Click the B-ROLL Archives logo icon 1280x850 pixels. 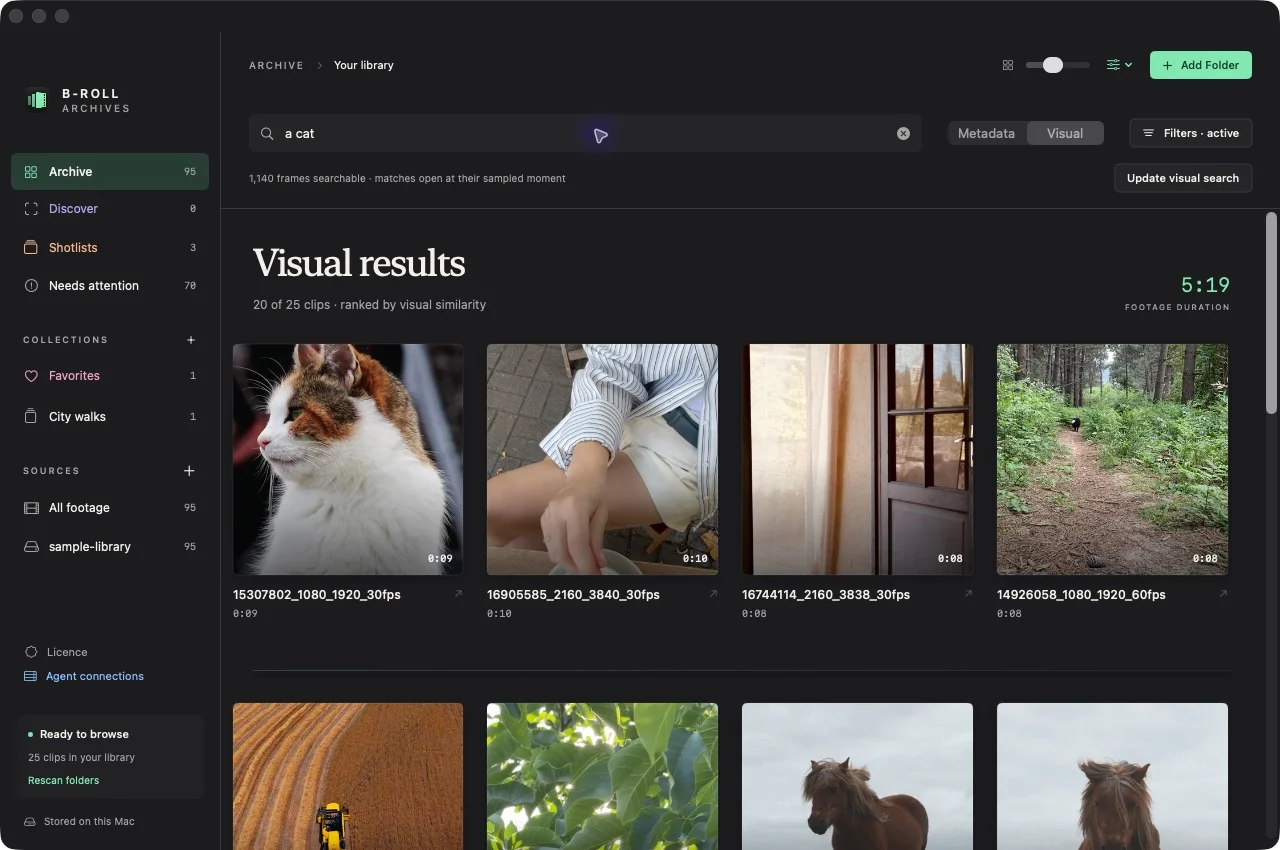click(37, 100)
